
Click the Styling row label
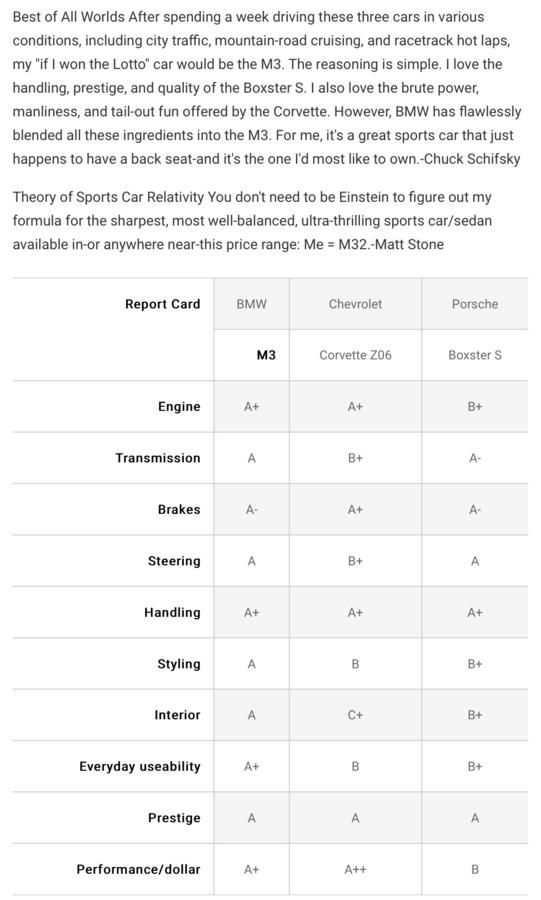coord(179,664)
